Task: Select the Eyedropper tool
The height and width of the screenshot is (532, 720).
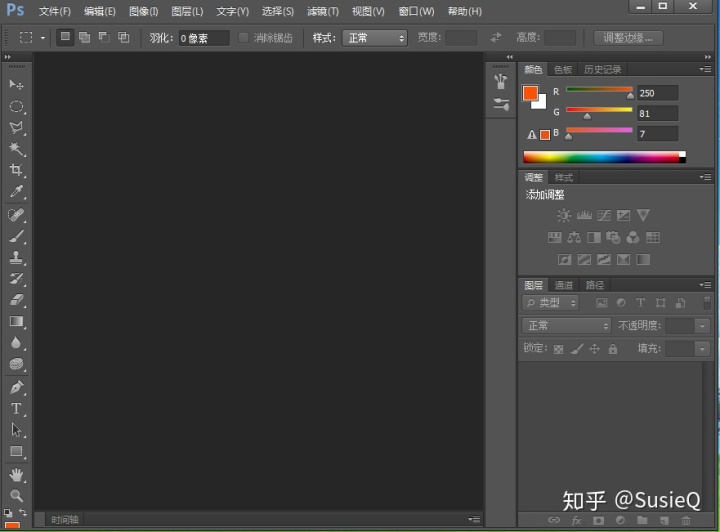Action: point(16,191)
